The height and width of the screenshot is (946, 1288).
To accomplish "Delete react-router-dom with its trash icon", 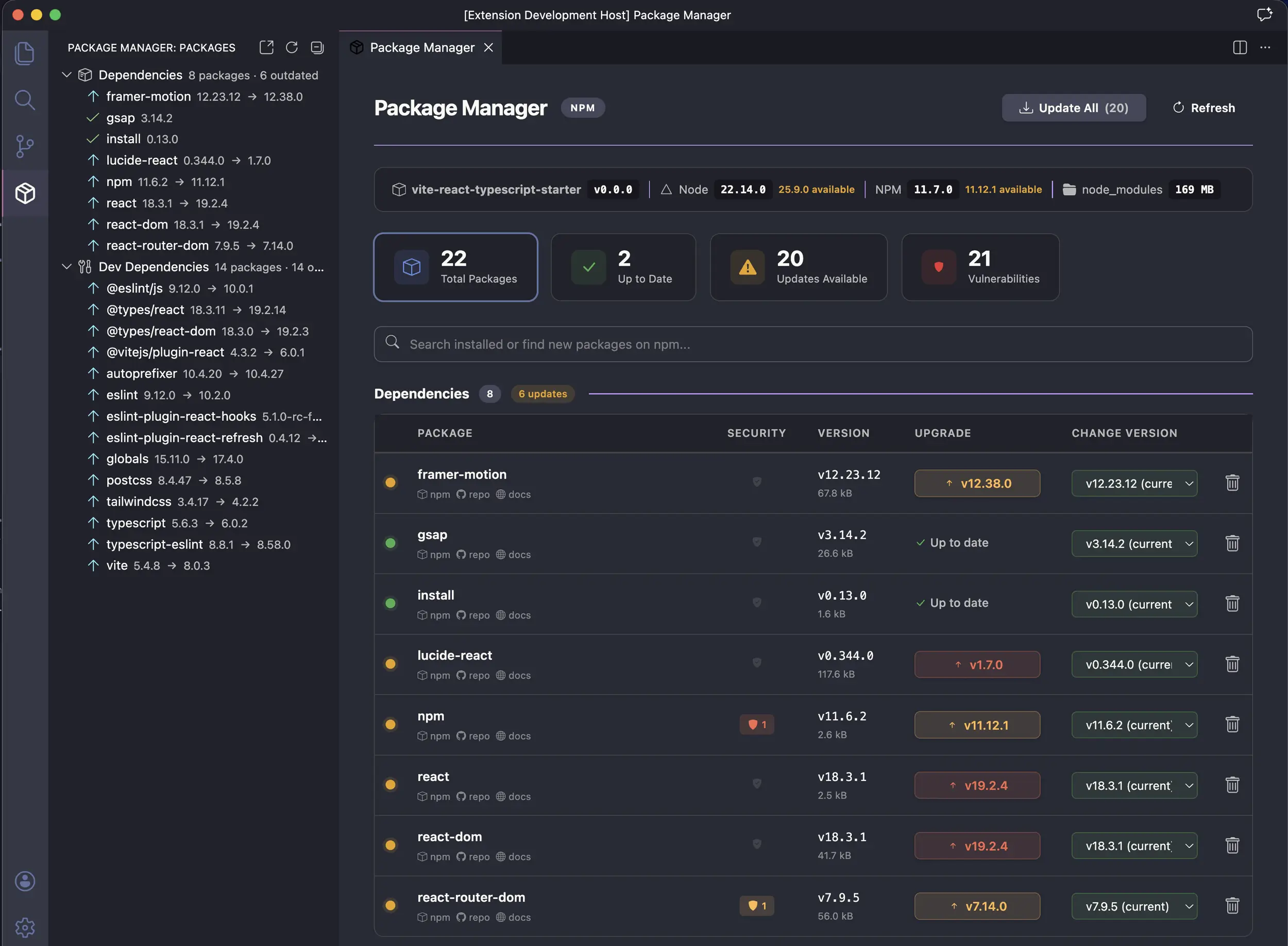I will coord(1232,905).
